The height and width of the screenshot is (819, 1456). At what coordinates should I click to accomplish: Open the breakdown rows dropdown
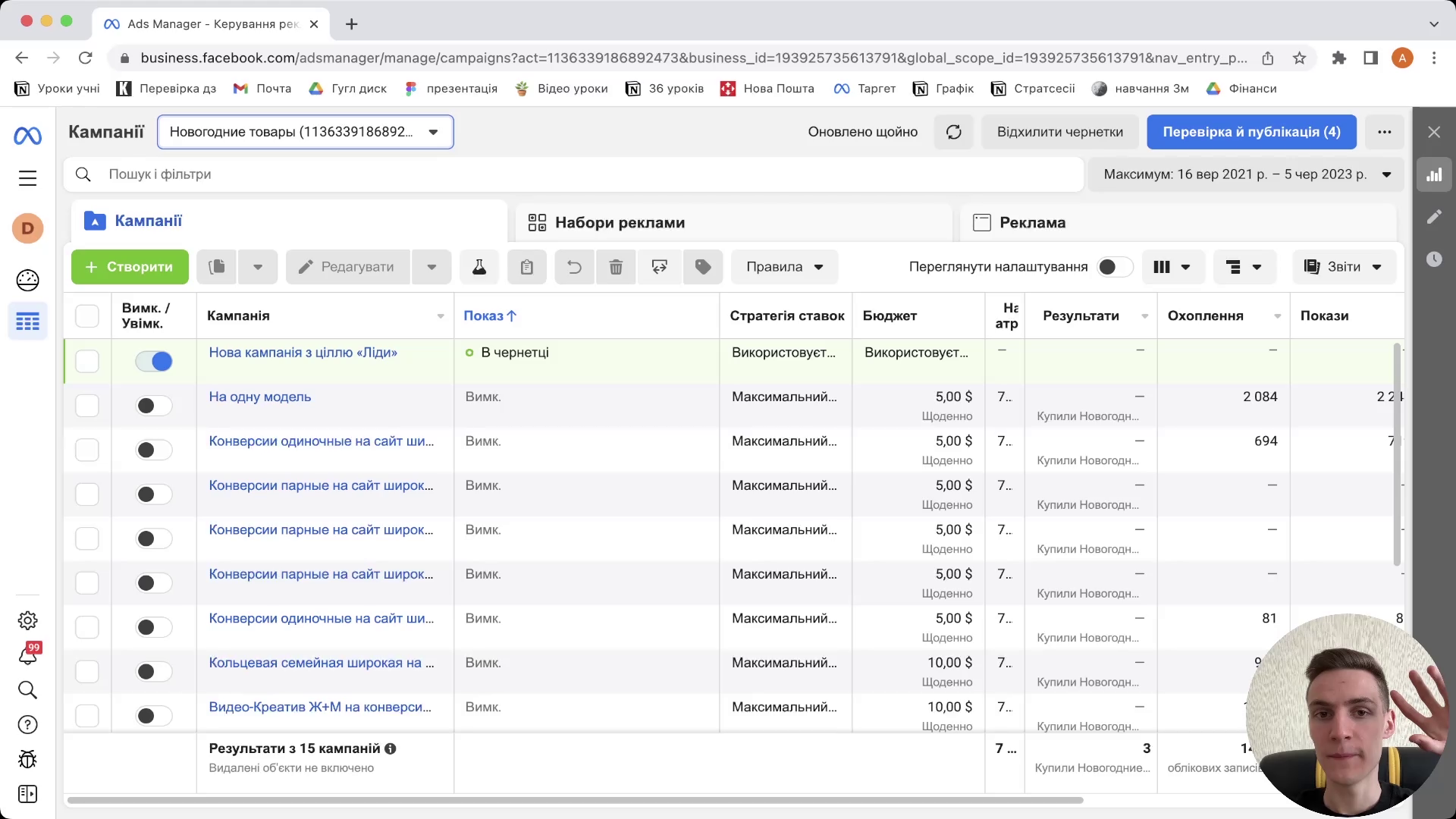(x=1244, y=267)
